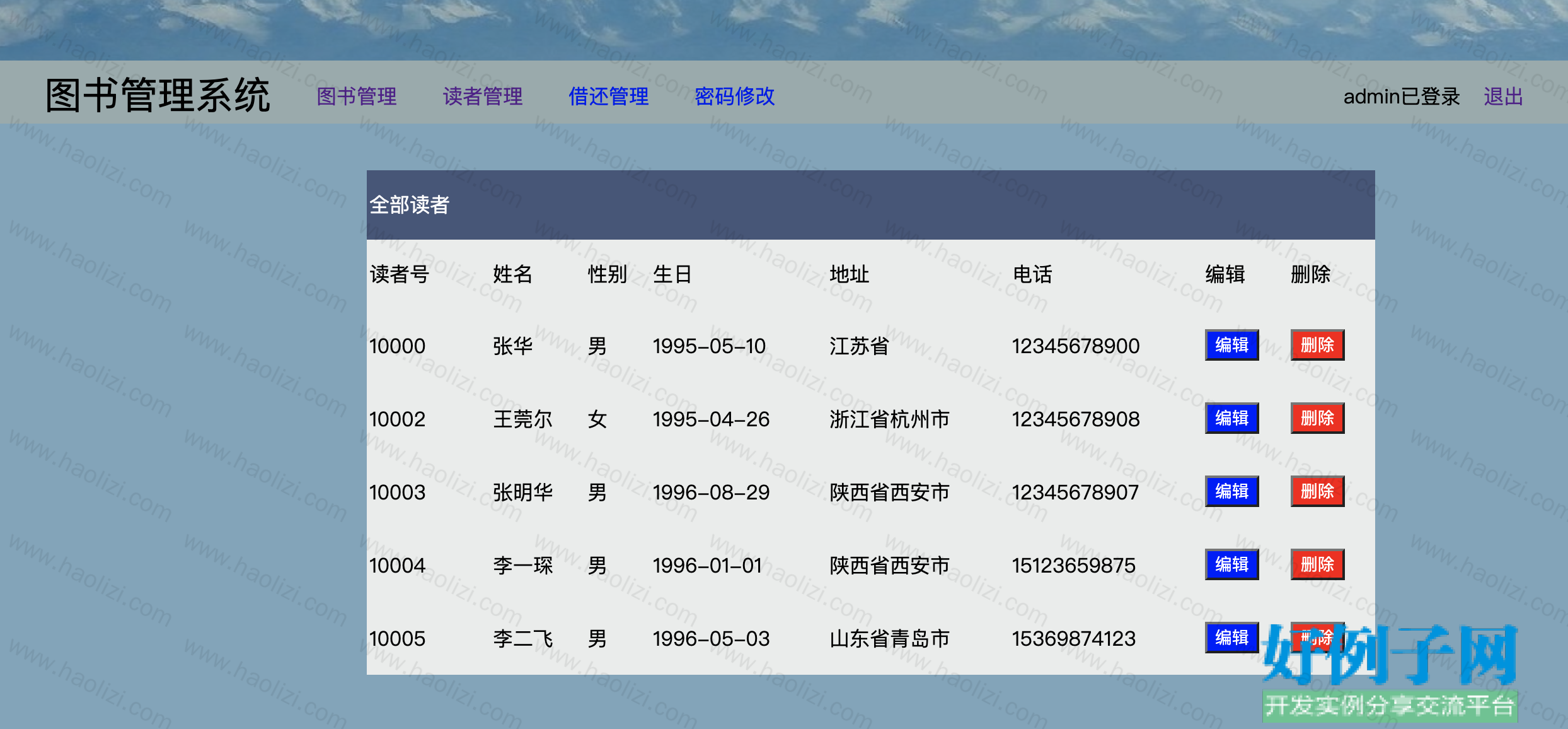Click phone number 15123659875
The width and height of the screenshot is (1568, 729).
click(1074, 566)
